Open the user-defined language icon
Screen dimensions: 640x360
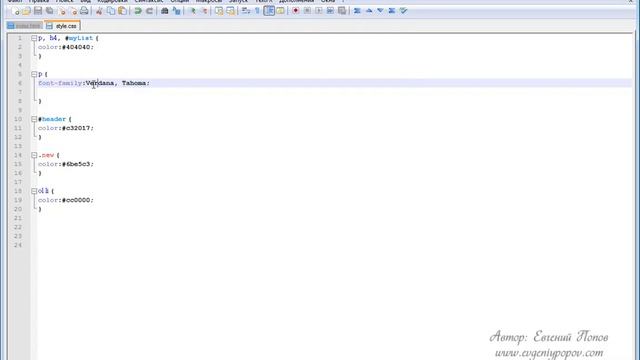point(280,11)
